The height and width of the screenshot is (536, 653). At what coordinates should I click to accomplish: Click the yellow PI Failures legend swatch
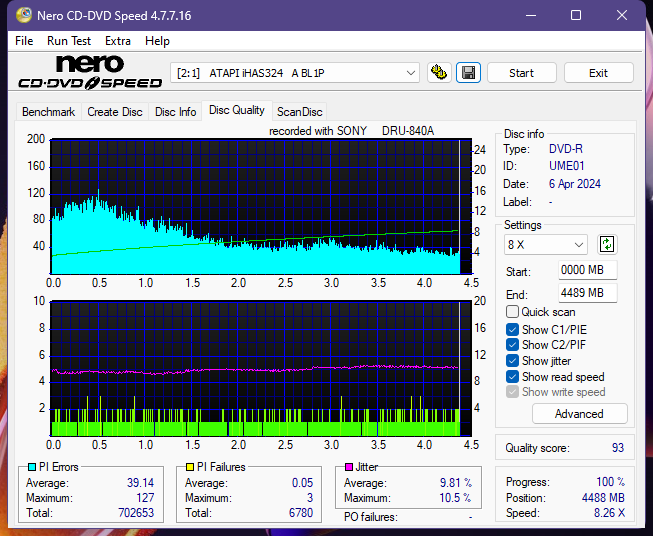pos(190,467)
